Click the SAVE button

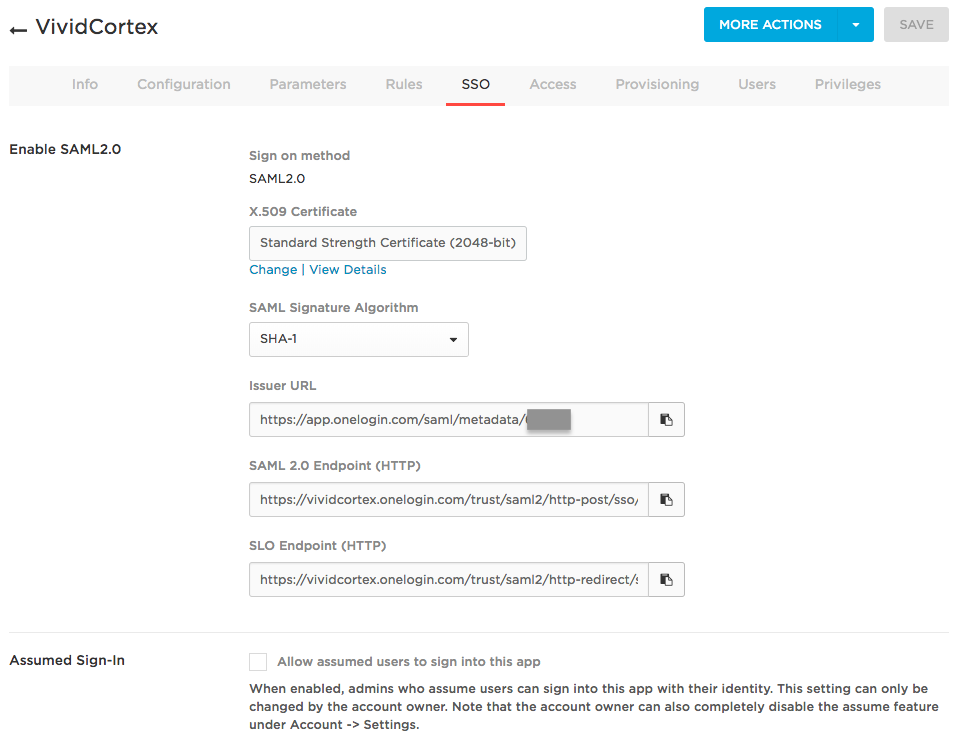tap(916, 25)
